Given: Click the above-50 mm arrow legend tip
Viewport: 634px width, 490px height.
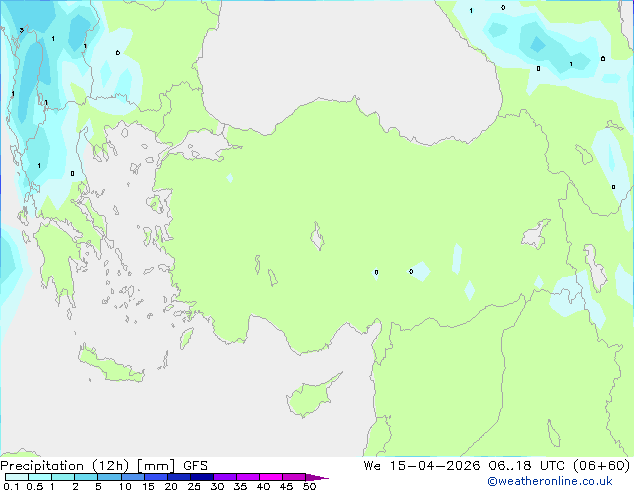Looking at the screenshot, I should pos(317,477).
